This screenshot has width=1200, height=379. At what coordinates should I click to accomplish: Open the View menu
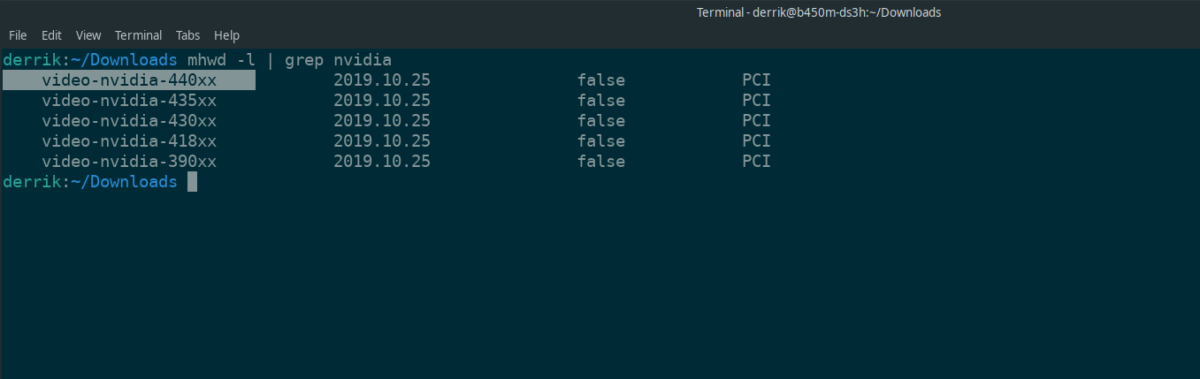click(x=88, y=36)
